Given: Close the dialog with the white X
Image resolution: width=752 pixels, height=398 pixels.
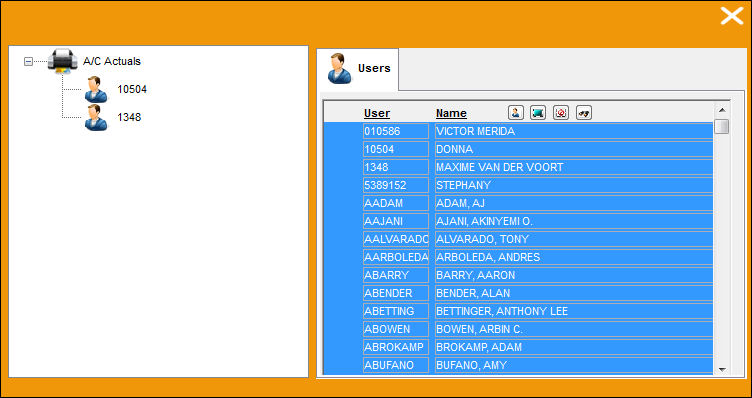Looking at the screenshot, I should coord(731,16).
